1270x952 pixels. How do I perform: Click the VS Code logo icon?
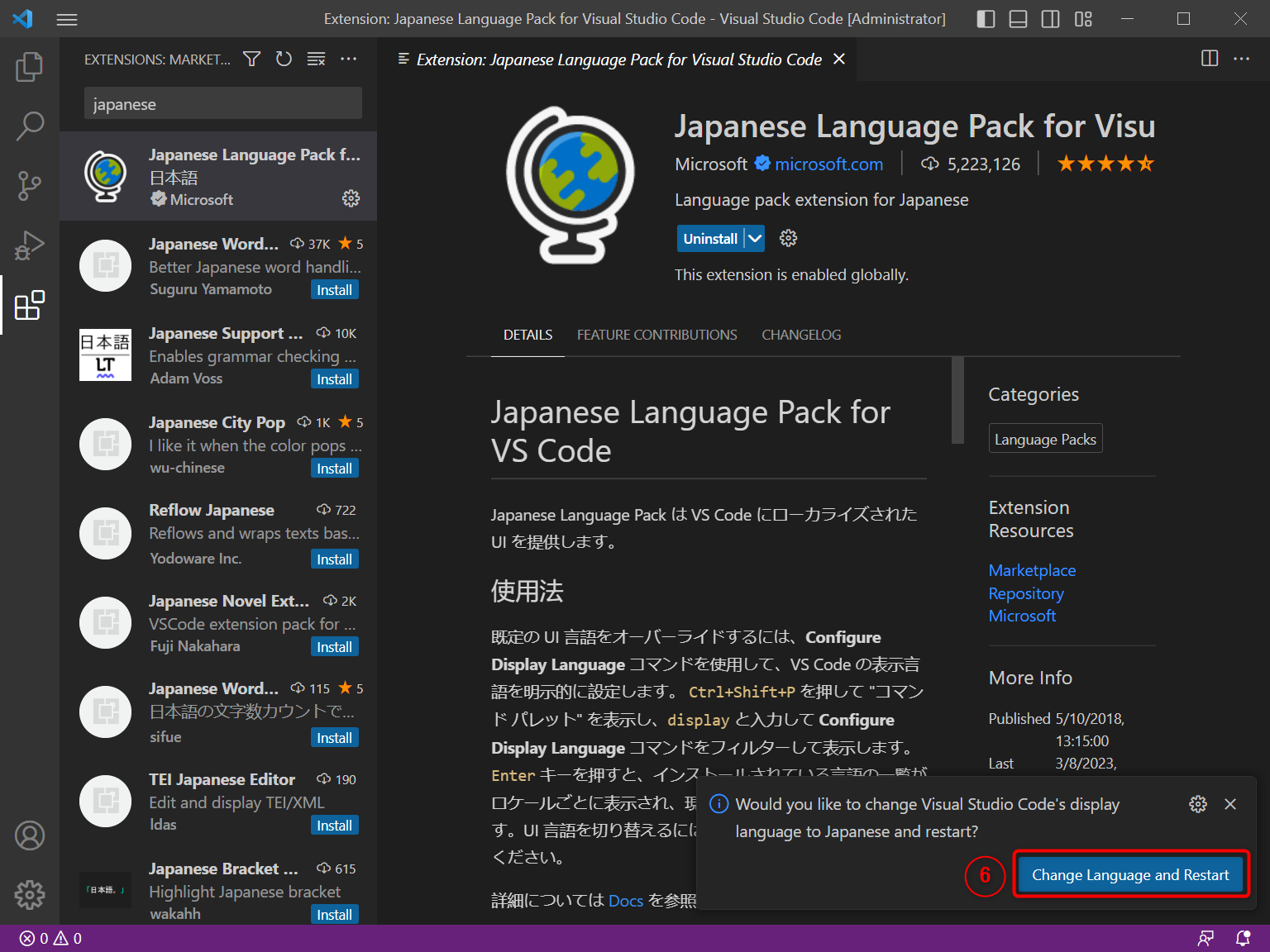(x=23, y=19)
